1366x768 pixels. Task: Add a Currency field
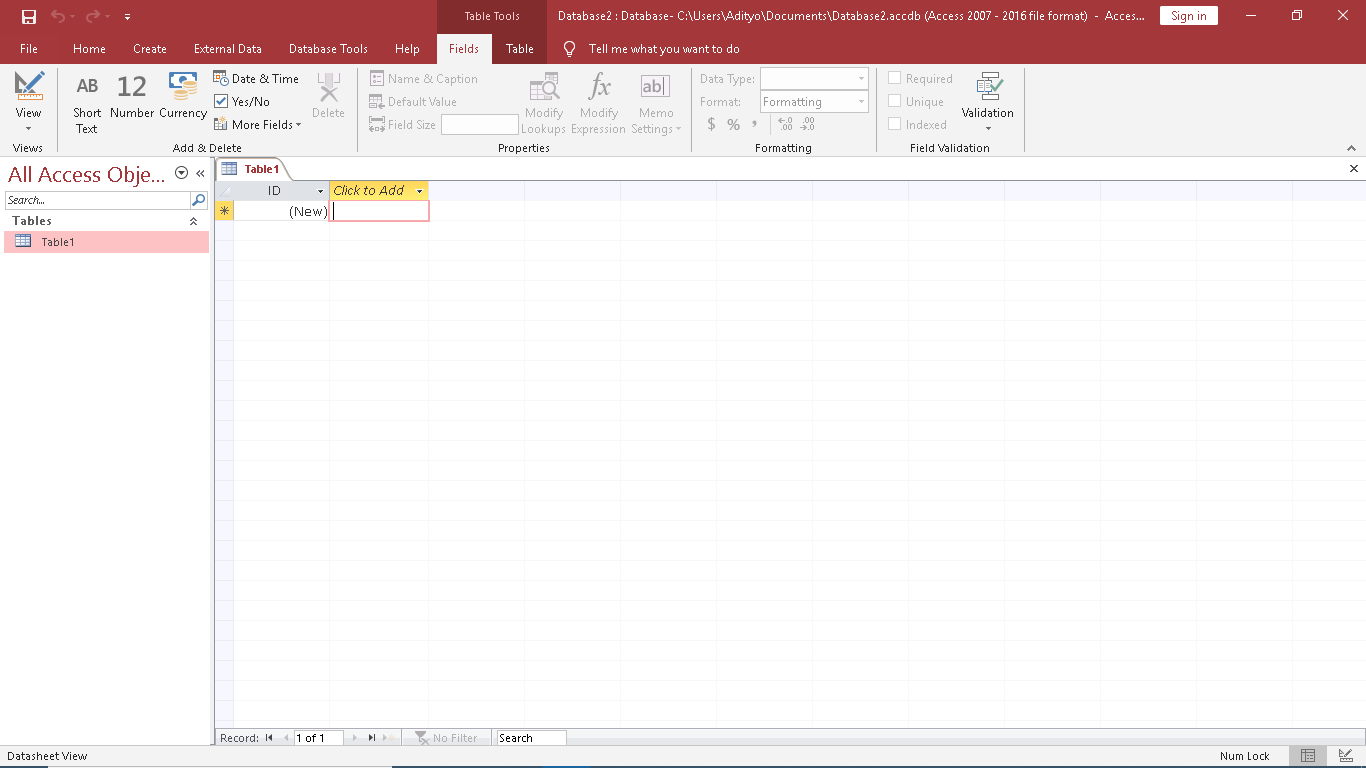183,98
